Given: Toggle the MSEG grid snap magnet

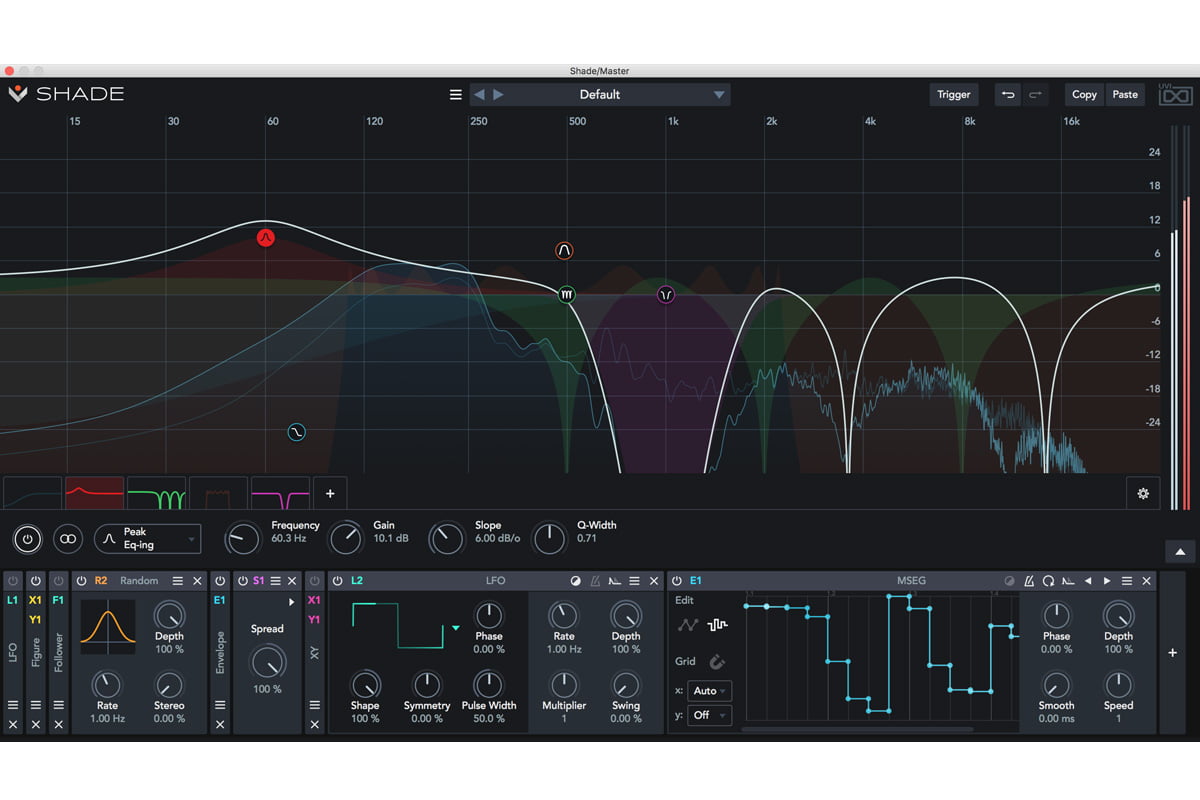Looking at the screenshot, I should pos(717,662).
